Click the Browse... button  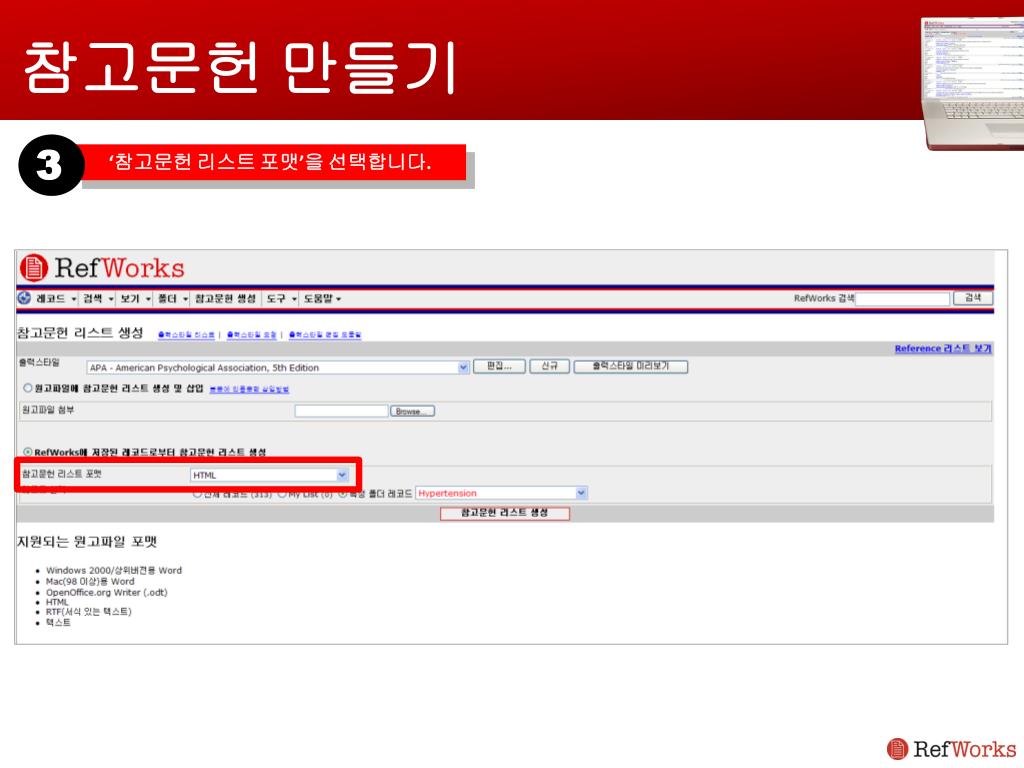(412, 411)
